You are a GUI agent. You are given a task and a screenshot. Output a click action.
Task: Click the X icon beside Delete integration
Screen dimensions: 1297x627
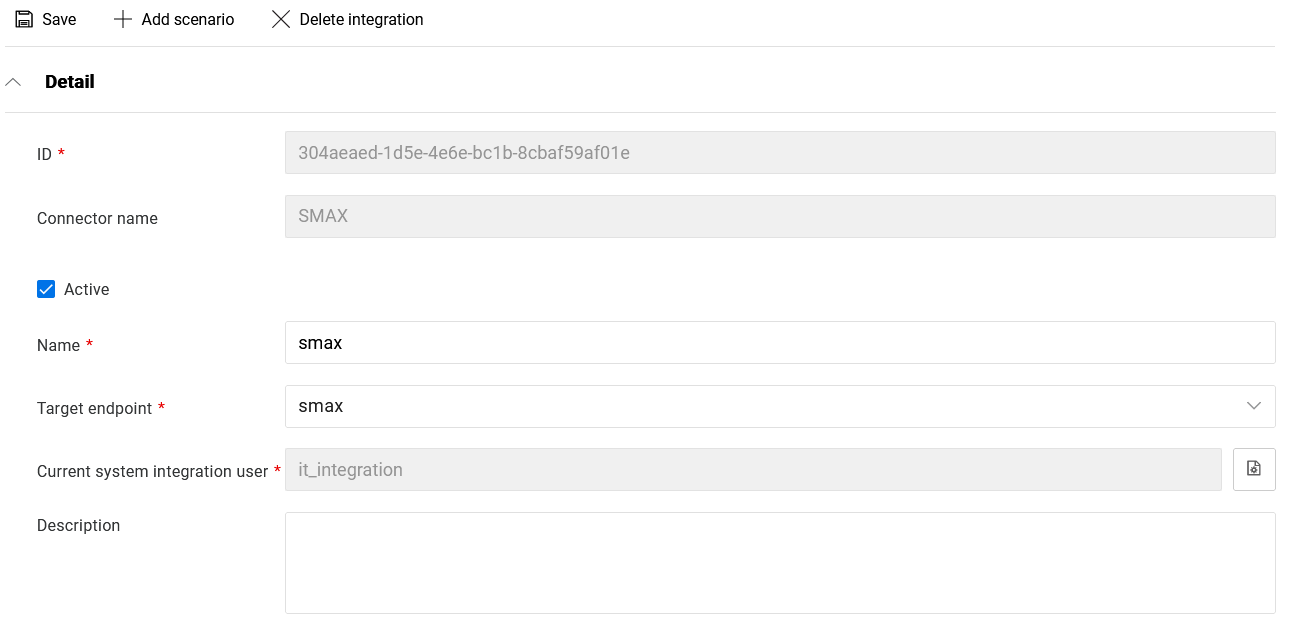280,19
